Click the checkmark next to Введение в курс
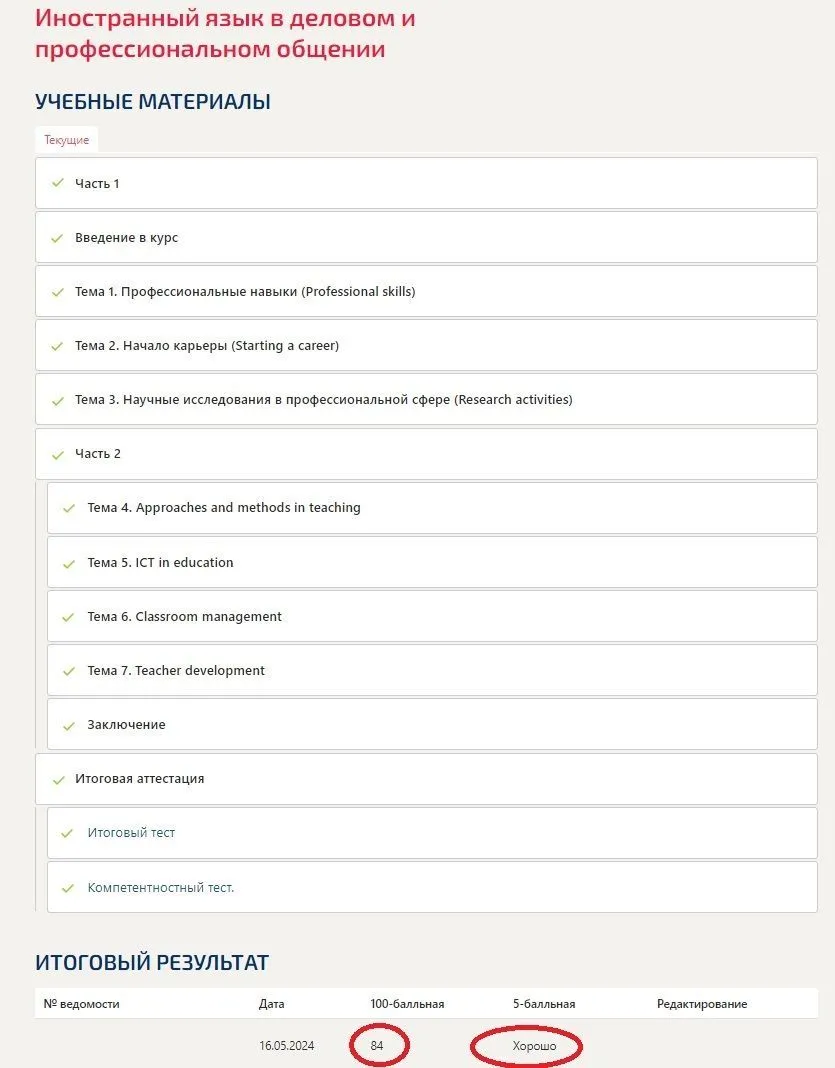 pos(57,238)
